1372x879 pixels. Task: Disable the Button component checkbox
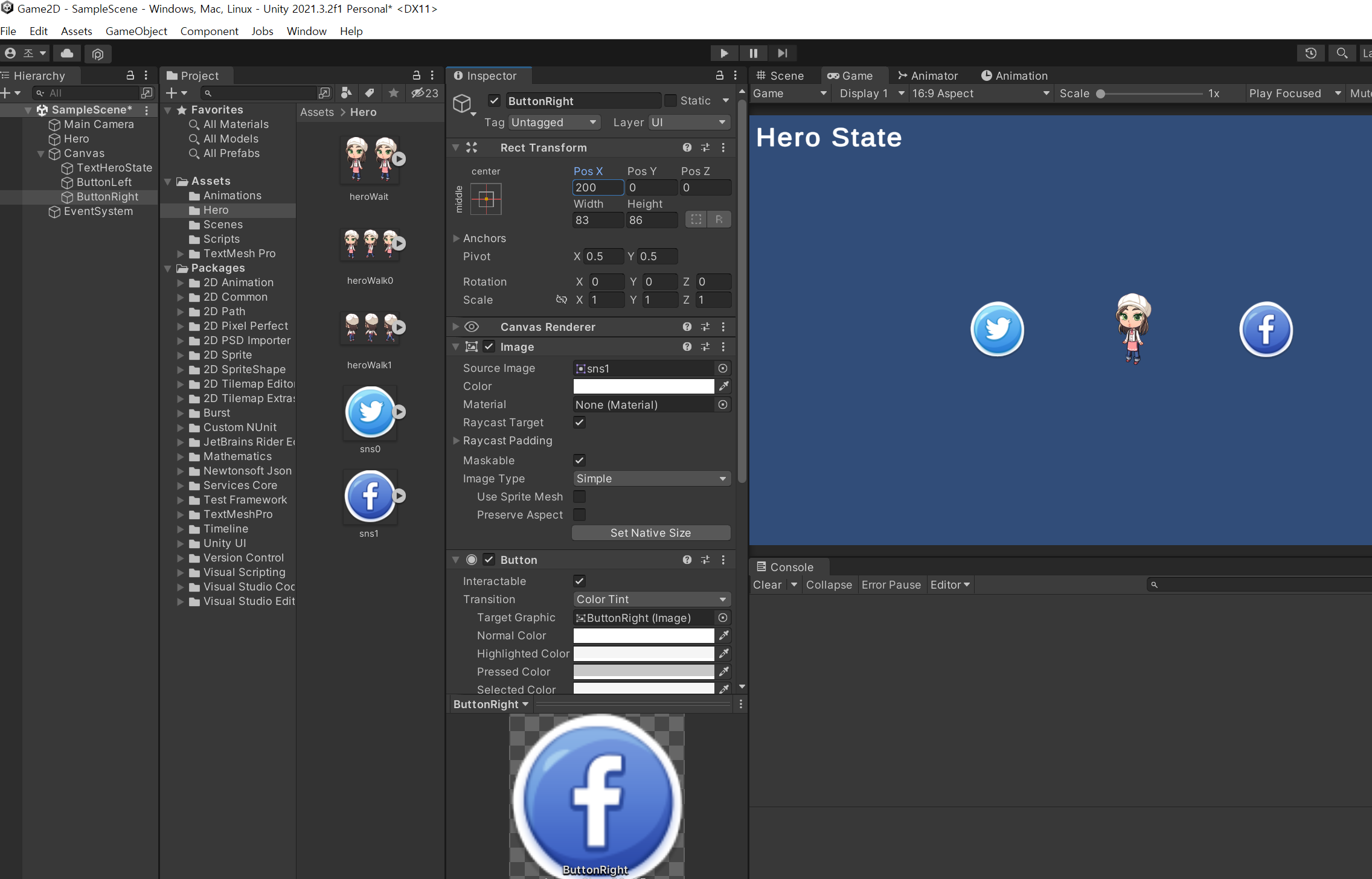490,560
